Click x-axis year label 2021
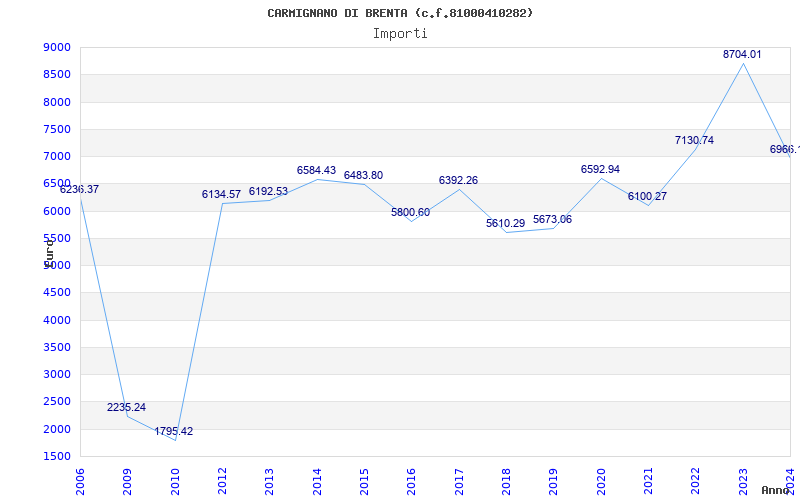The height and width of the screenshot is (500, 800). [648, 482]
